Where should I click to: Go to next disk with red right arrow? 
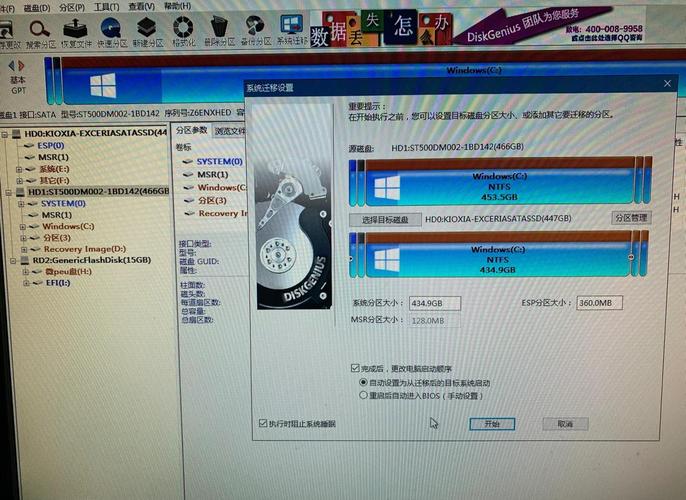21,66
